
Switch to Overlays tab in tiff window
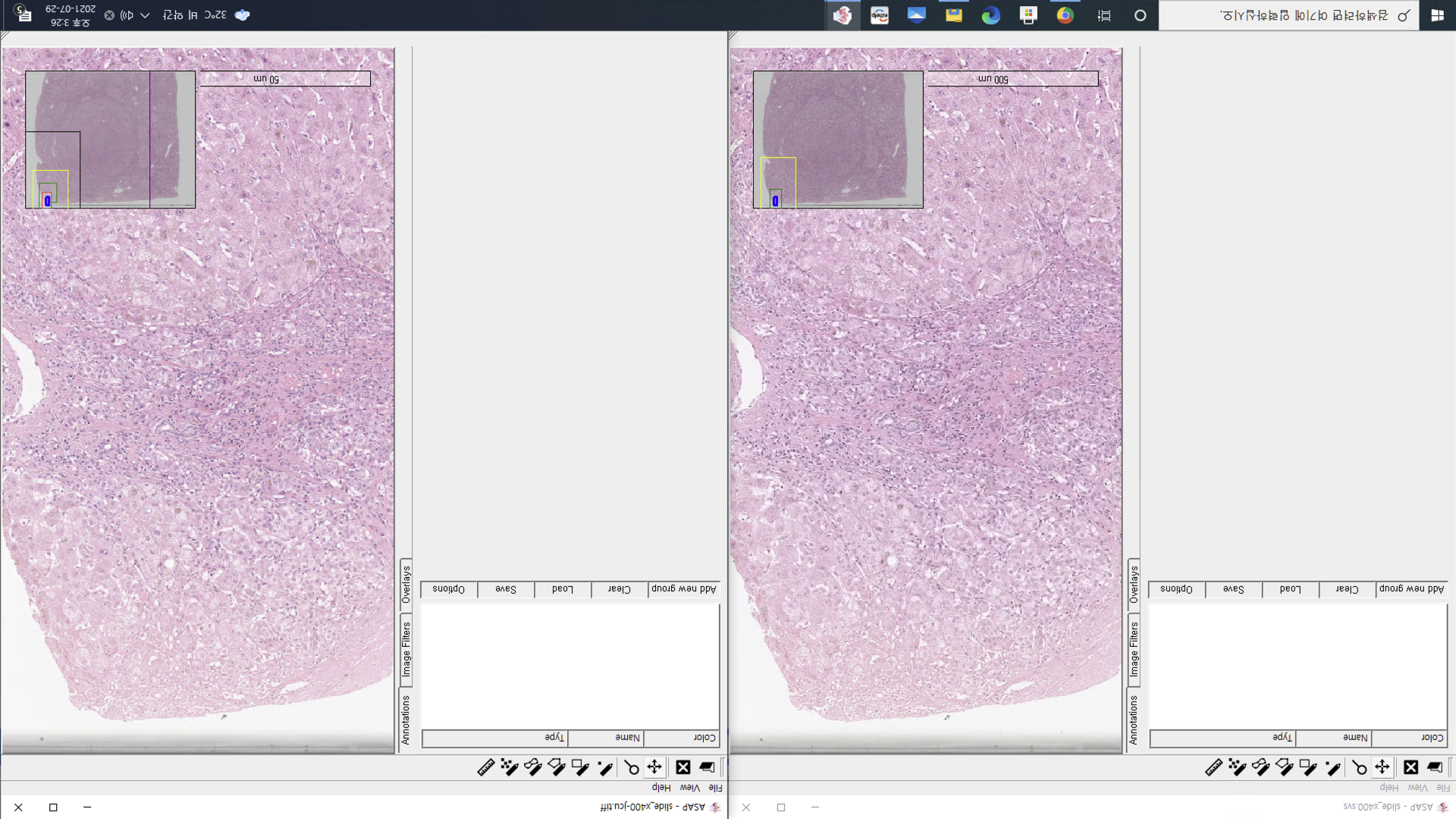406,585
